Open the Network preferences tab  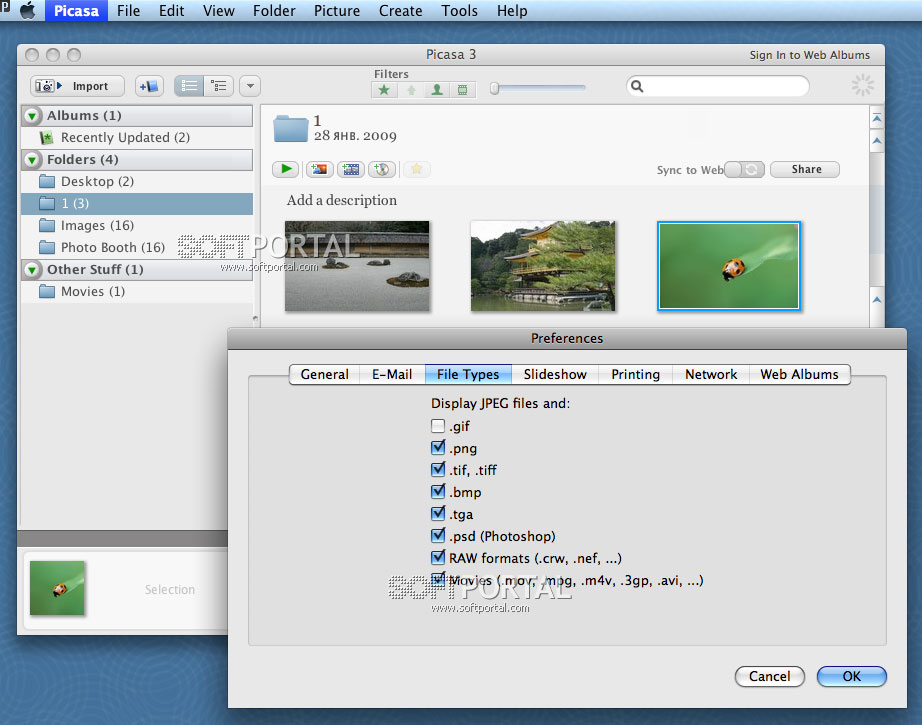tap(710, 375)
